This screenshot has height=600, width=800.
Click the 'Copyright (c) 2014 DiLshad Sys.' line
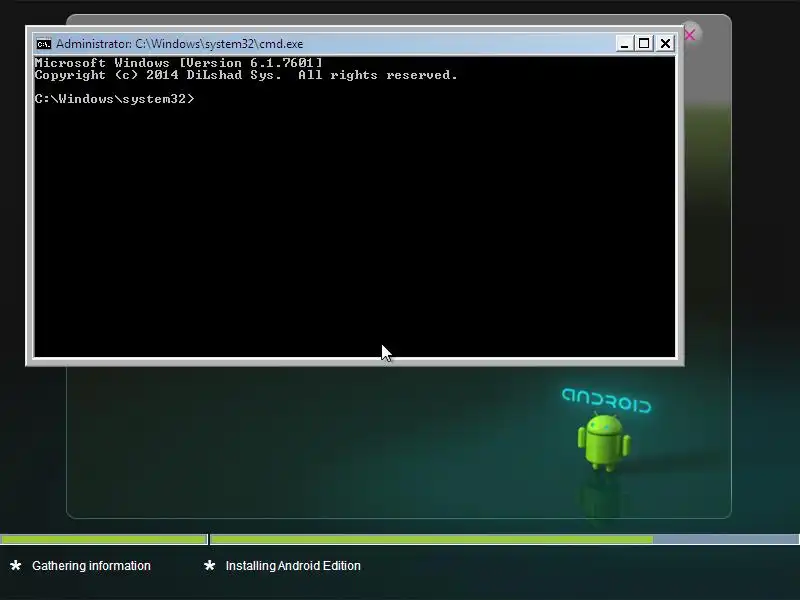(x=246, y=75)
